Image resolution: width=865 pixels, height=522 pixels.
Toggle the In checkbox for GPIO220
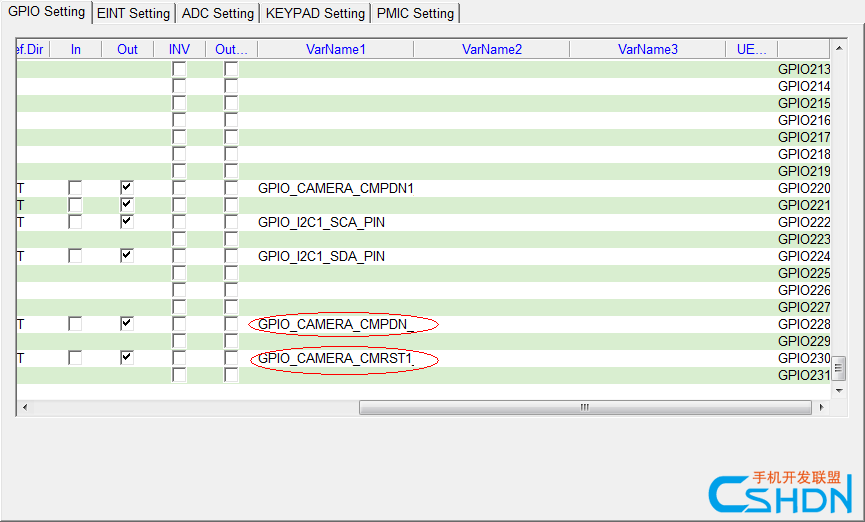tap(75, 188)
